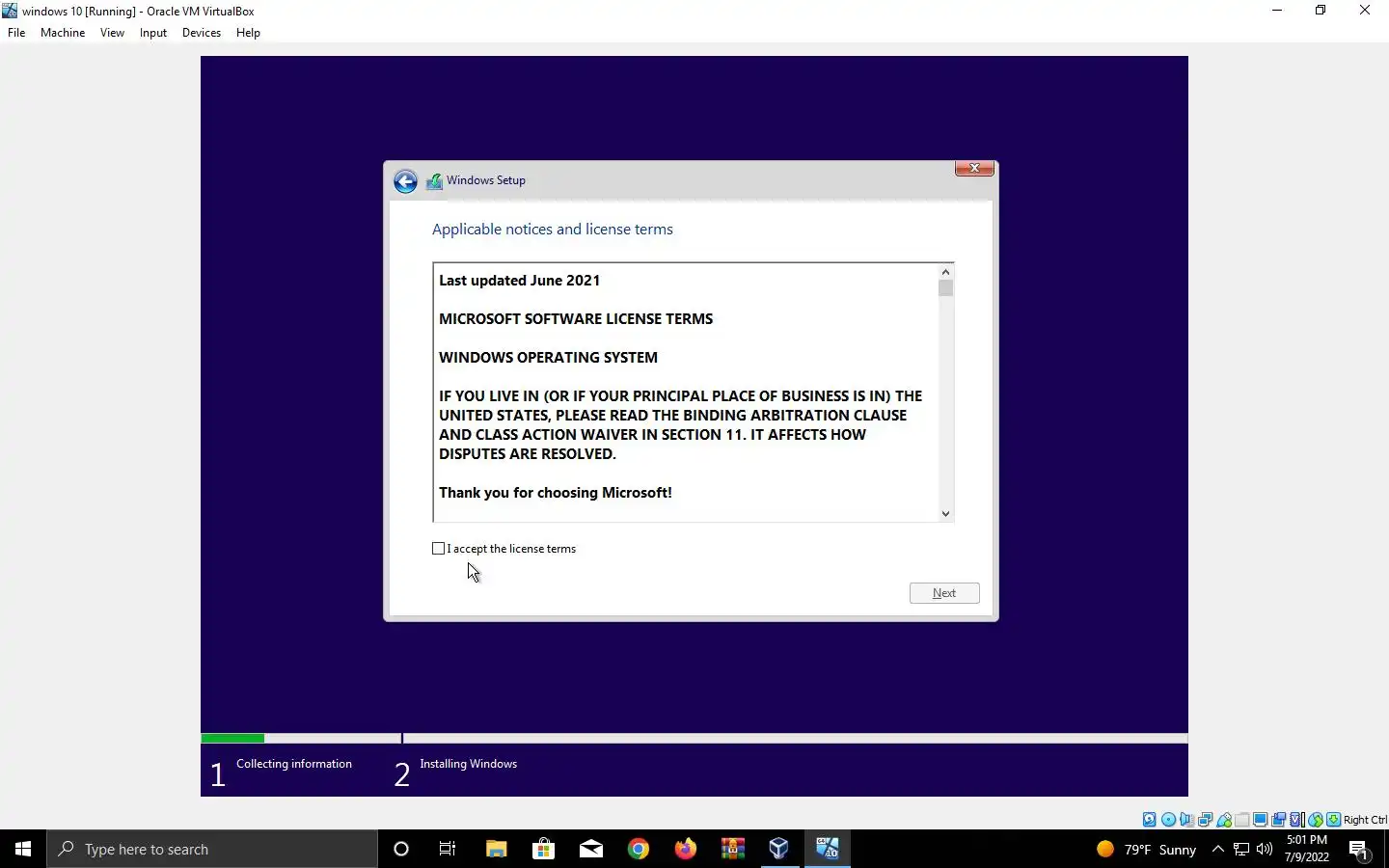Open the View menu
1389x868 pixels.
pos(112,33)
